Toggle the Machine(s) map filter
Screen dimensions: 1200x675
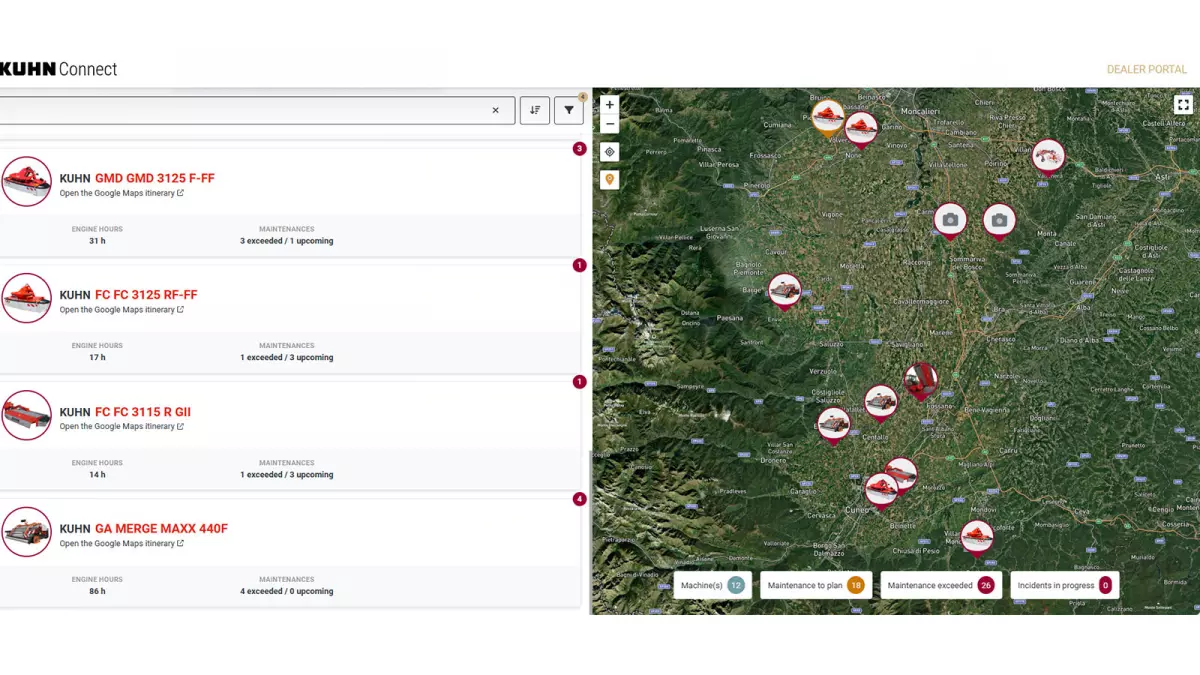712,585
